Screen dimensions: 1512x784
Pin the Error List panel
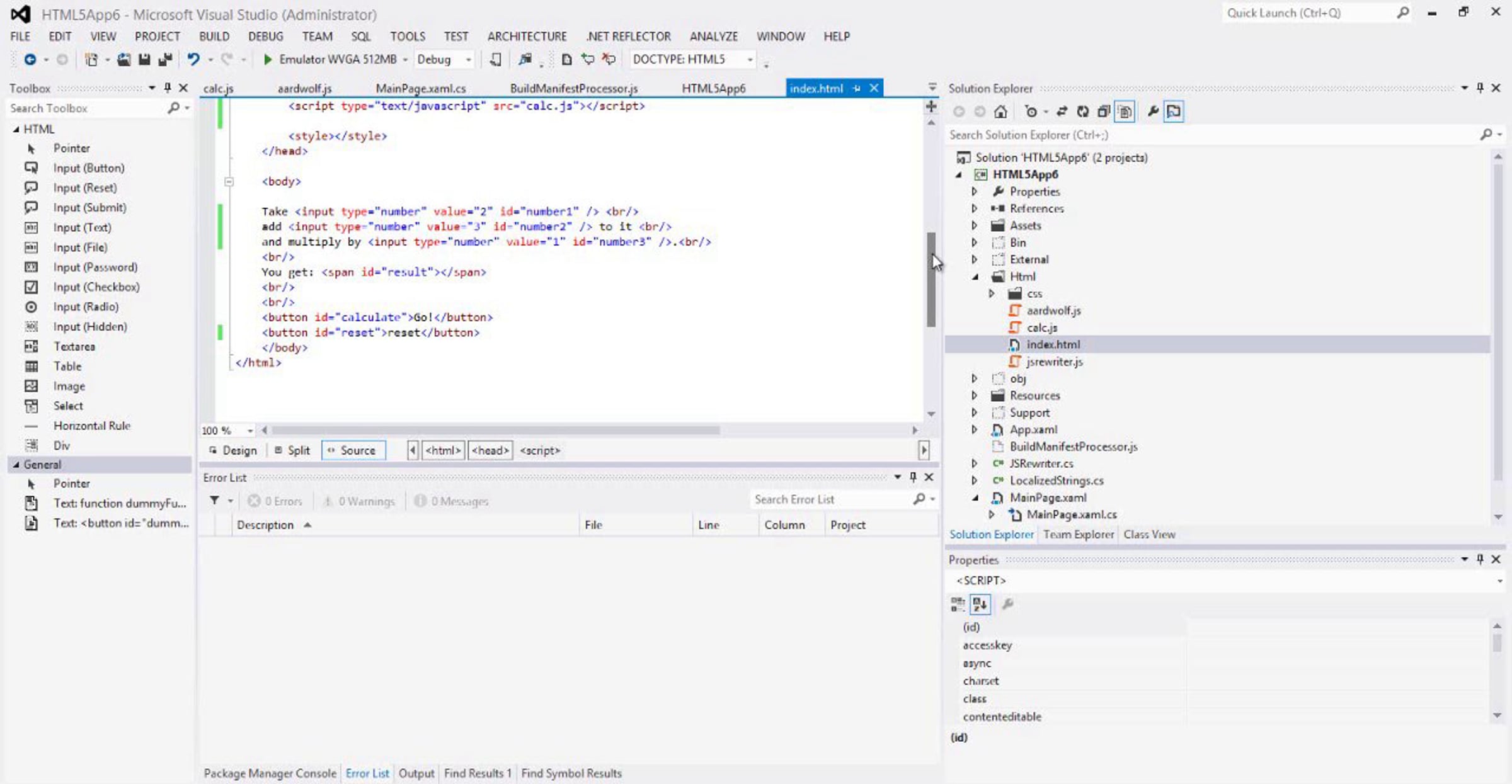(x=913, y=477)
